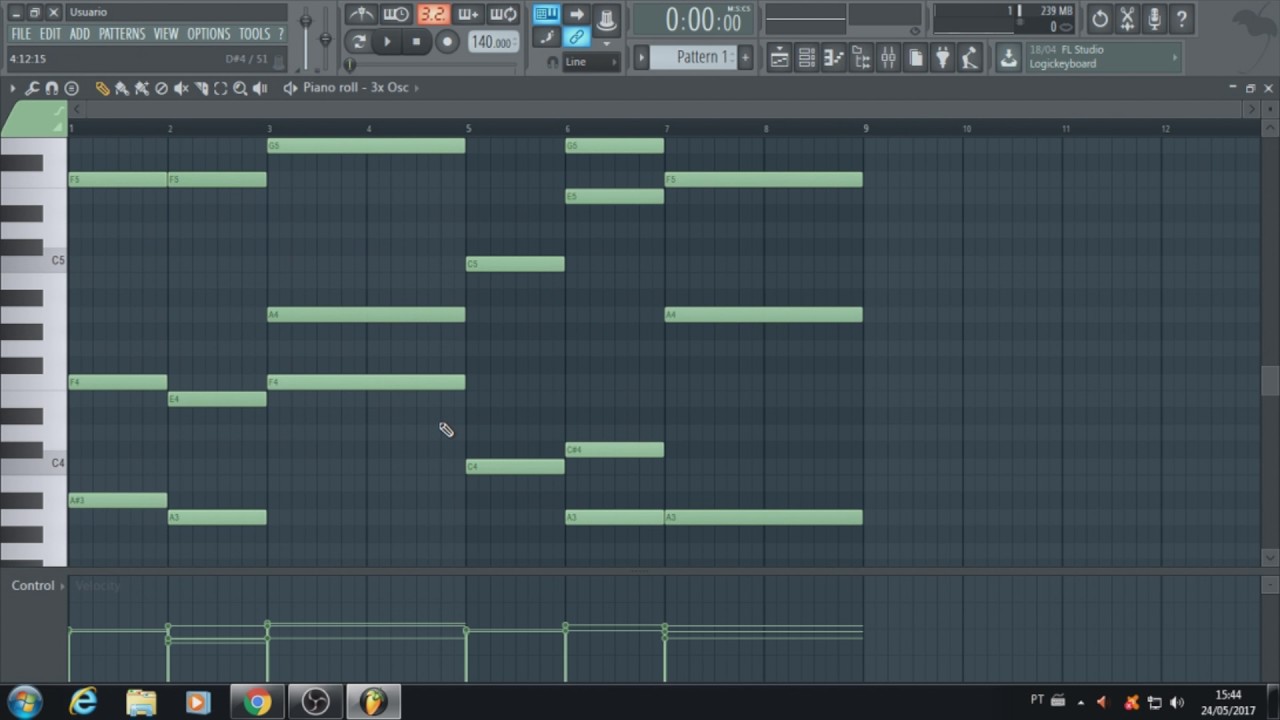Viewport: 1280px width, 720px height.
Task: Start playback with the Play button
Action: (x=387, y=42)
